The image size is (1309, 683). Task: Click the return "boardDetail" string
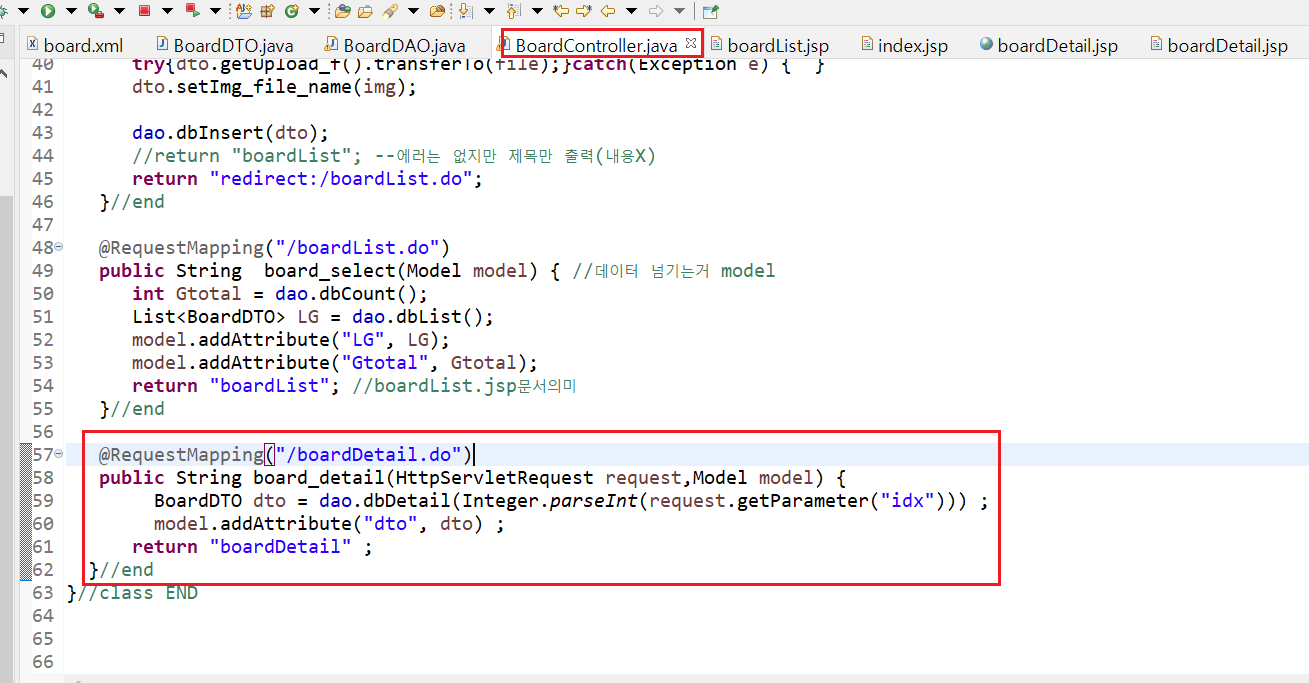[281, 547]
